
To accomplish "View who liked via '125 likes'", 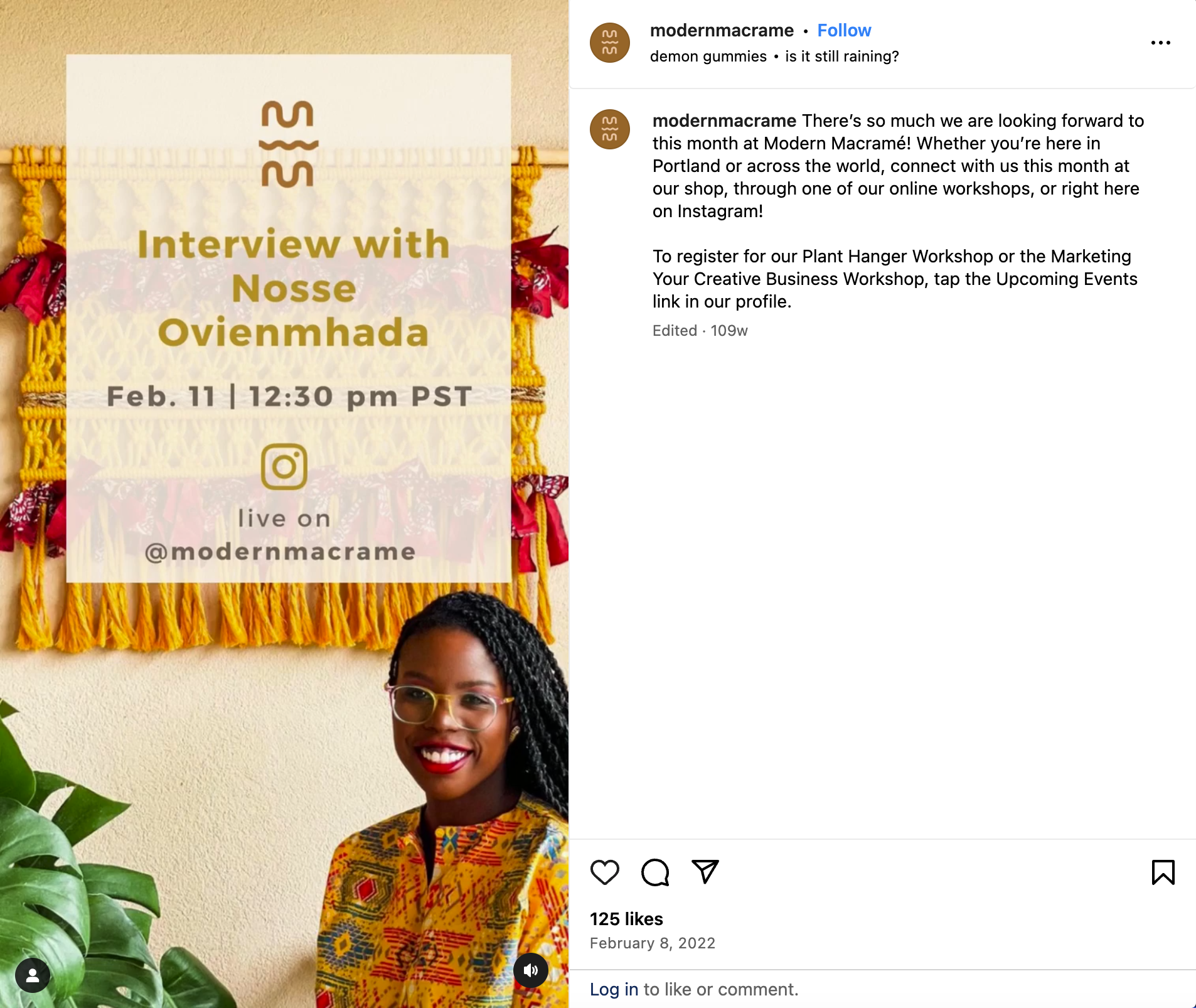I will 626,919.
